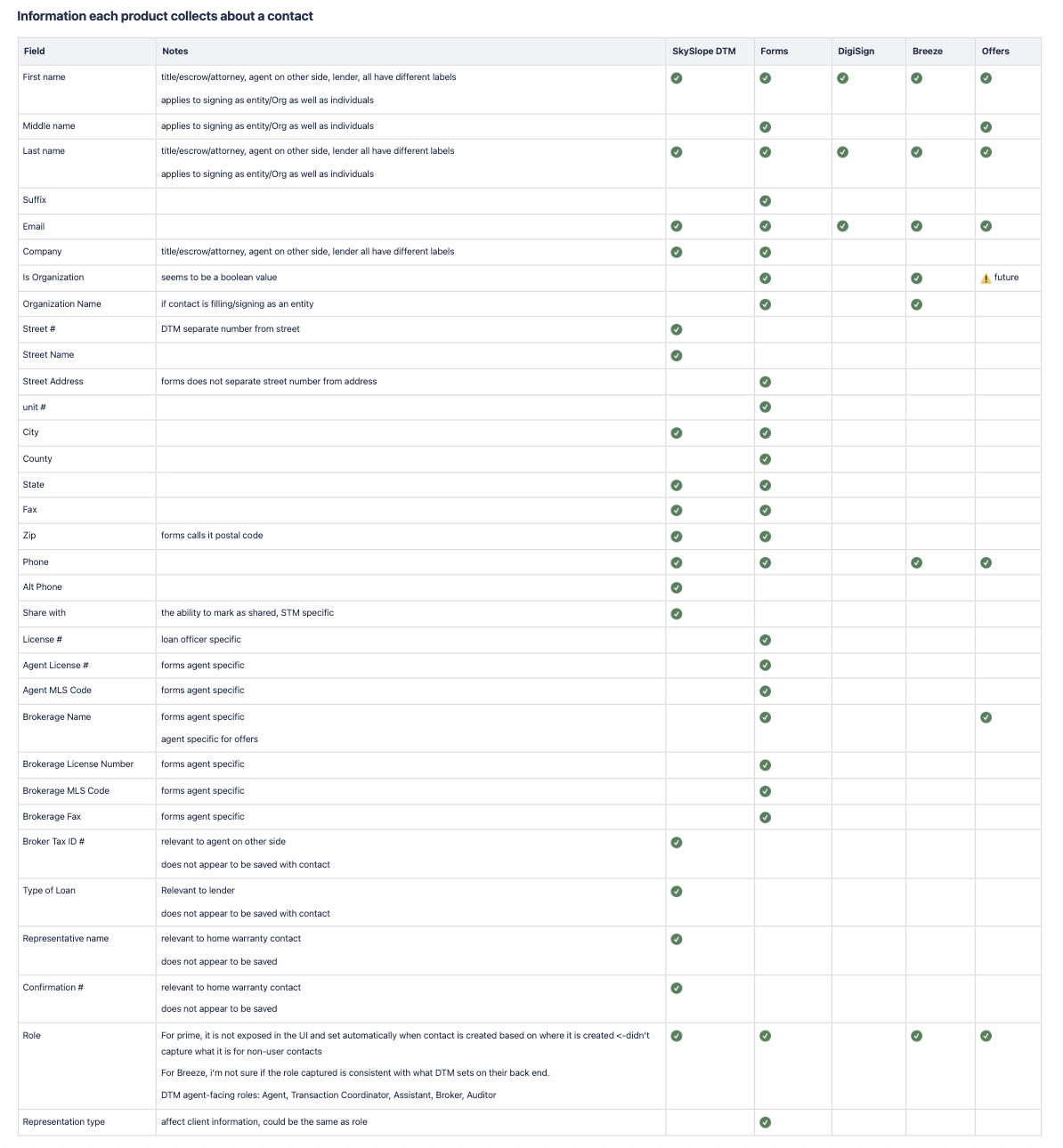
Task: Click the 'forms calls it postal code' note
Action: pos(212,536)
